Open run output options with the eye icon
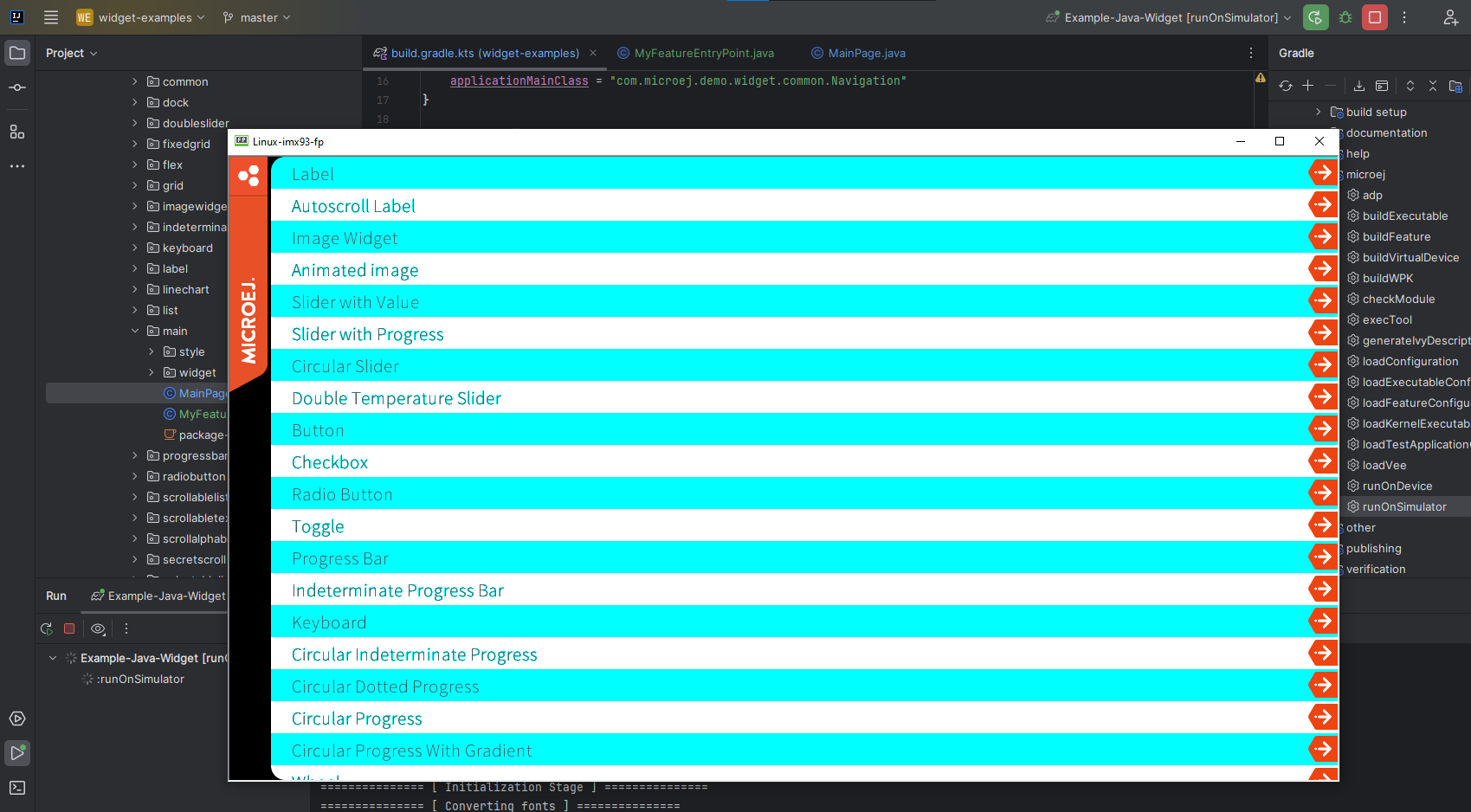 pyautogui.click(x=97, y=628)
